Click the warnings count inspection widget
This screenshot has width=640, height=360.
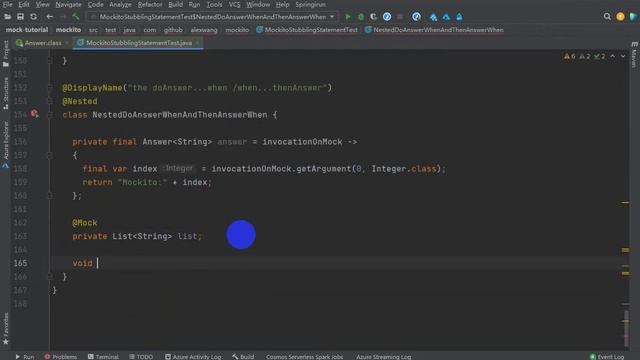[x=584, y=56]
